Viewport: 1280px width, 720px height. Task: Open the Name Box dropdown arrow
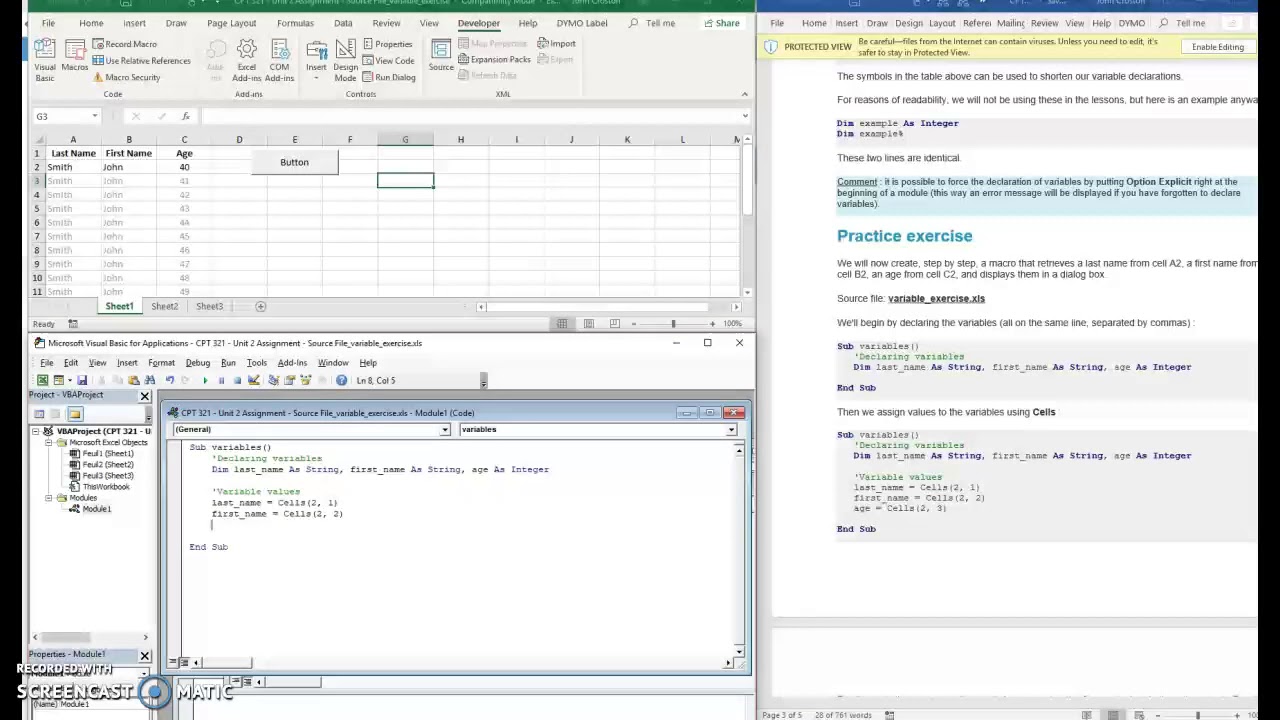[x=95, y=116]
